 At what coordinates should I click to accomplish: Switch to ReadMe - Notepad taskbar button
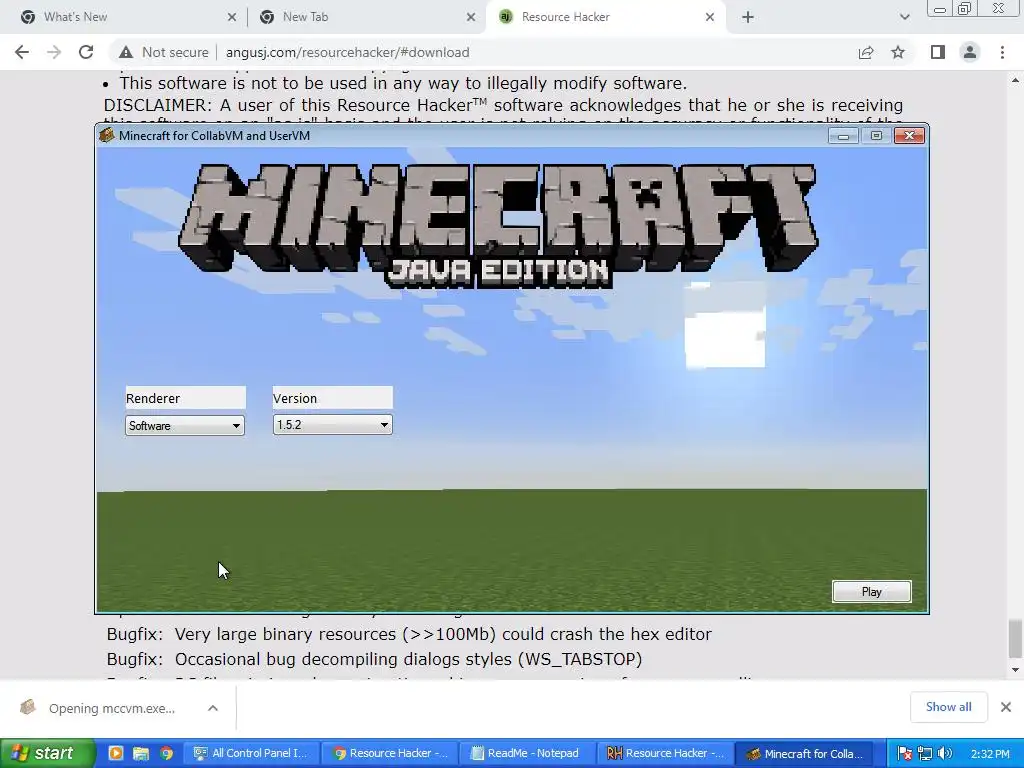click(x=529, y=753)
